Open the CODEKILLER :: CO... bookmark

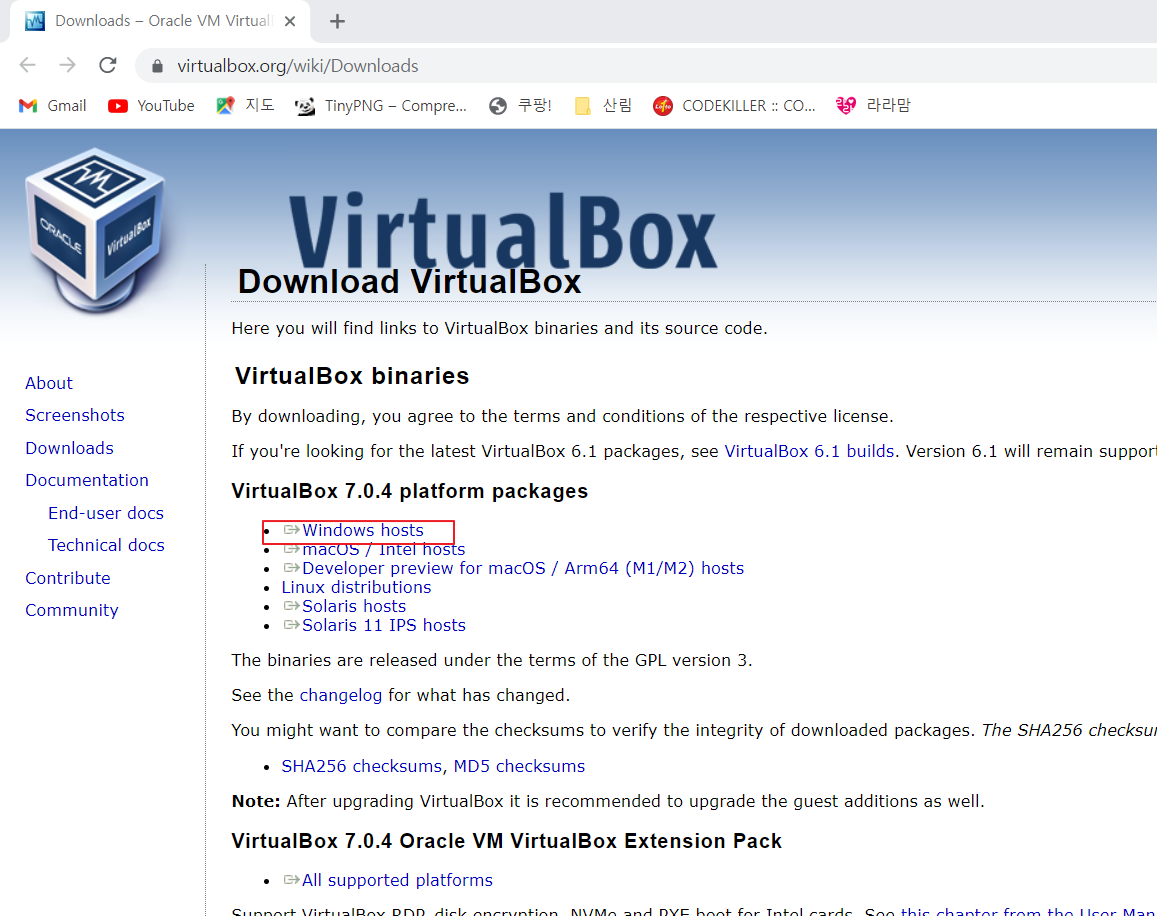pos(734,106)
